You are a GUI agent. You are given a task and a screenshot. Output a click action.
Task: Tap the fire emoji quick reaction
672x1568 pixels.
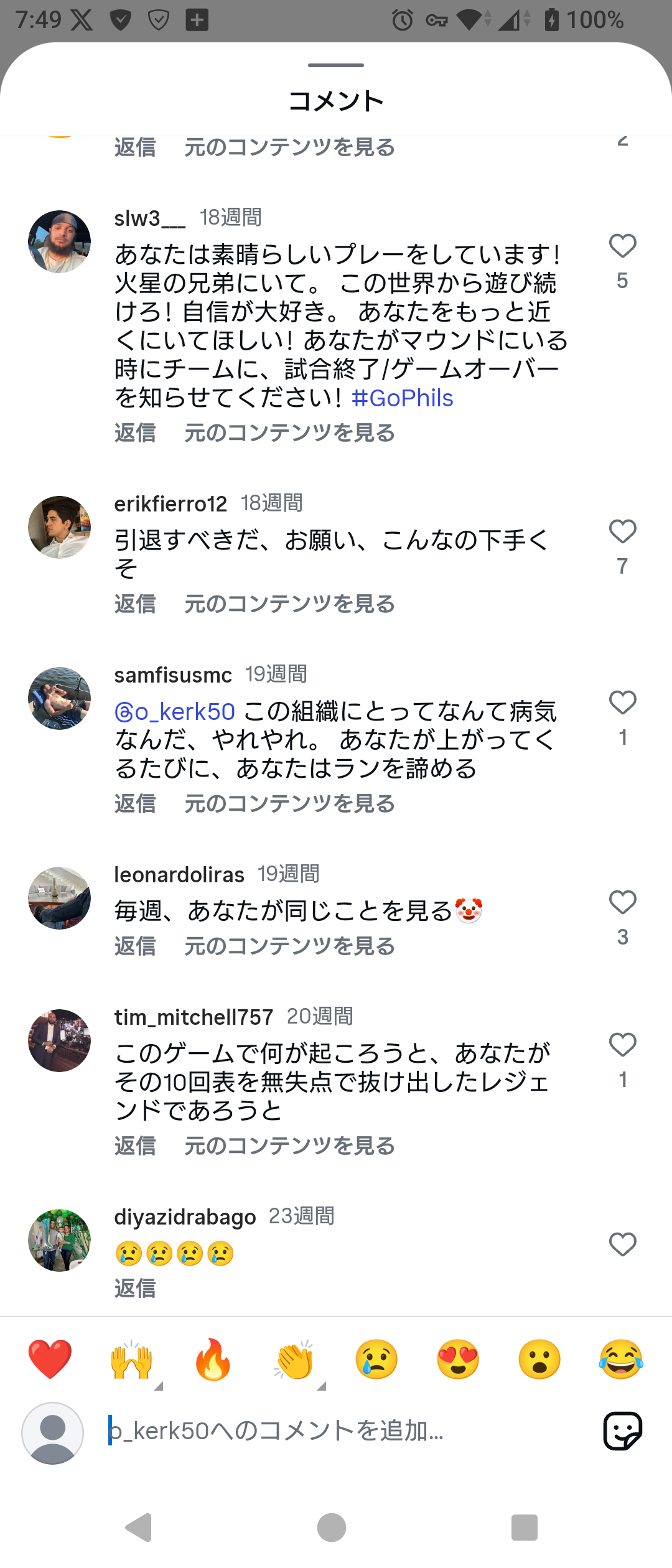click(x=213, y=1360)
